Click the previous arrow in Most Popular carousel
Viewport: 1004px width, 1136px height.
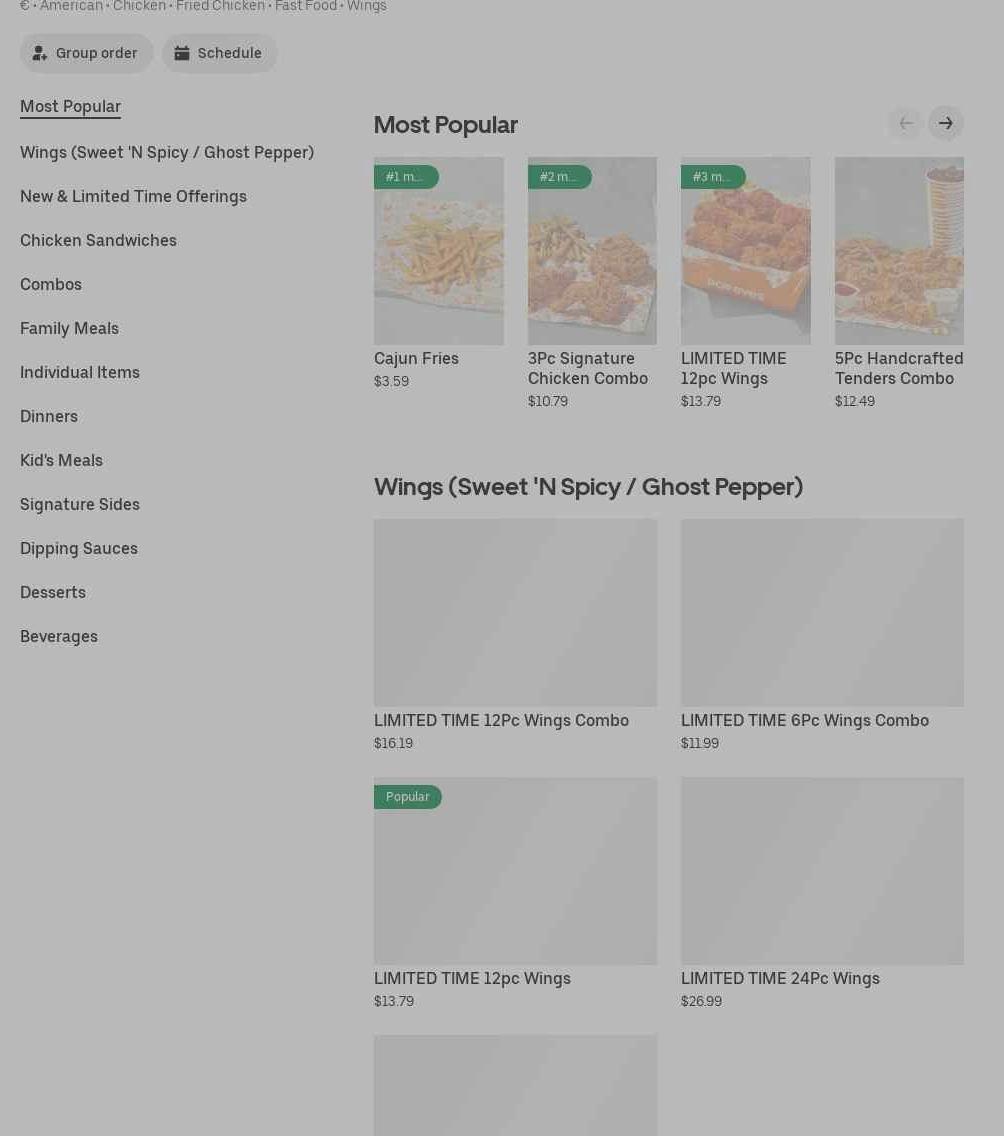coord(905,124)
